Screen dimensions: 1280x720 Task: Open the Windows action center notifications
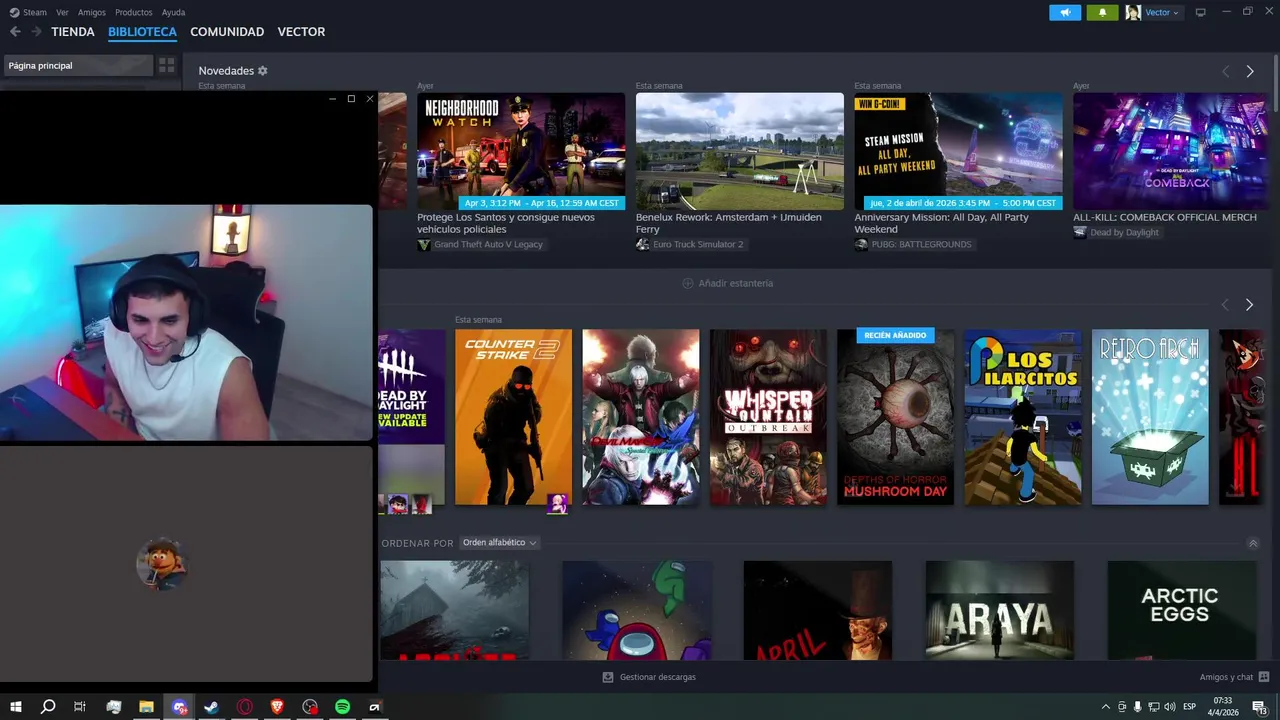pyautogui.click(x=1259, y=707)
